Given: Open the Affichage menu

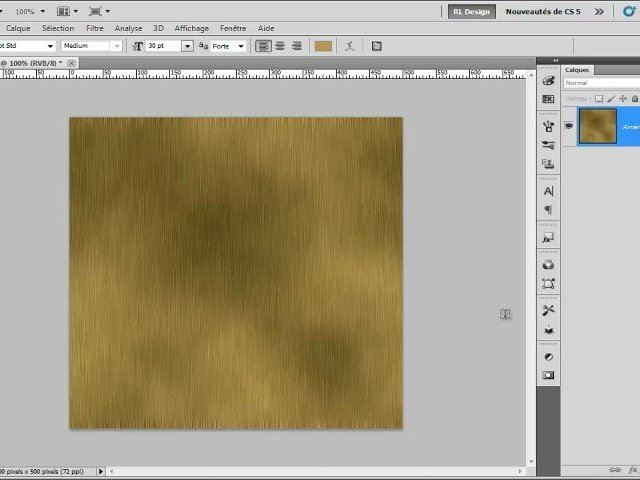Looking at the screenshot, I should 191,28.
